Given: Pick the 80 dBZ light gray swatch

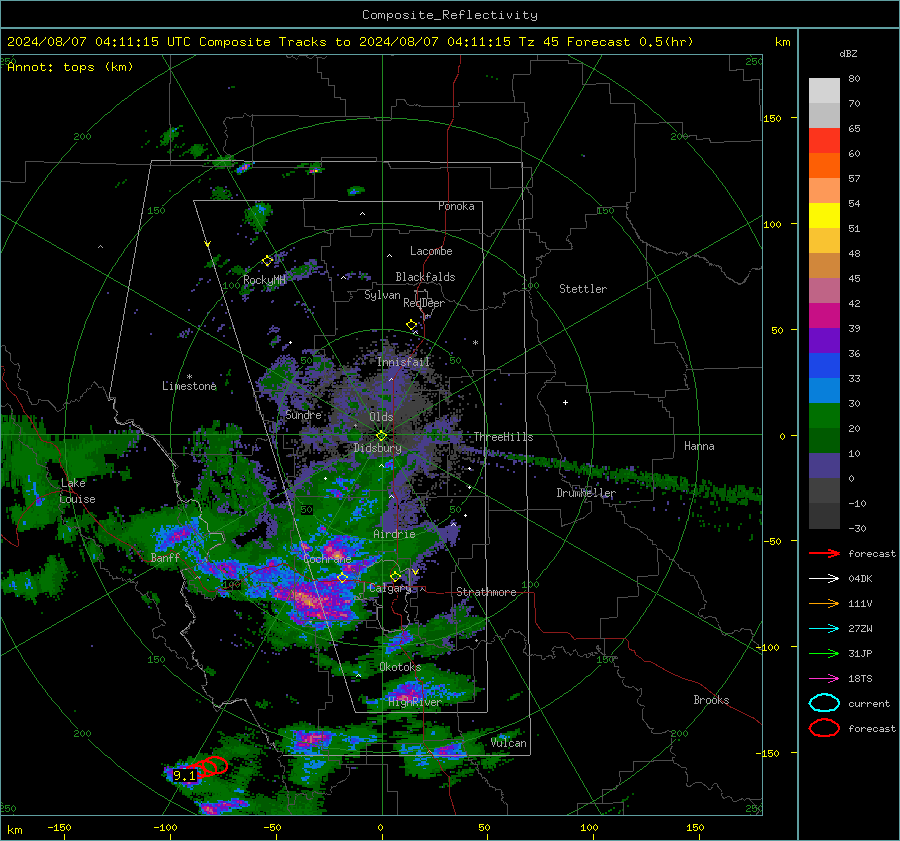Looking at the screenshot, I should 824,91.
